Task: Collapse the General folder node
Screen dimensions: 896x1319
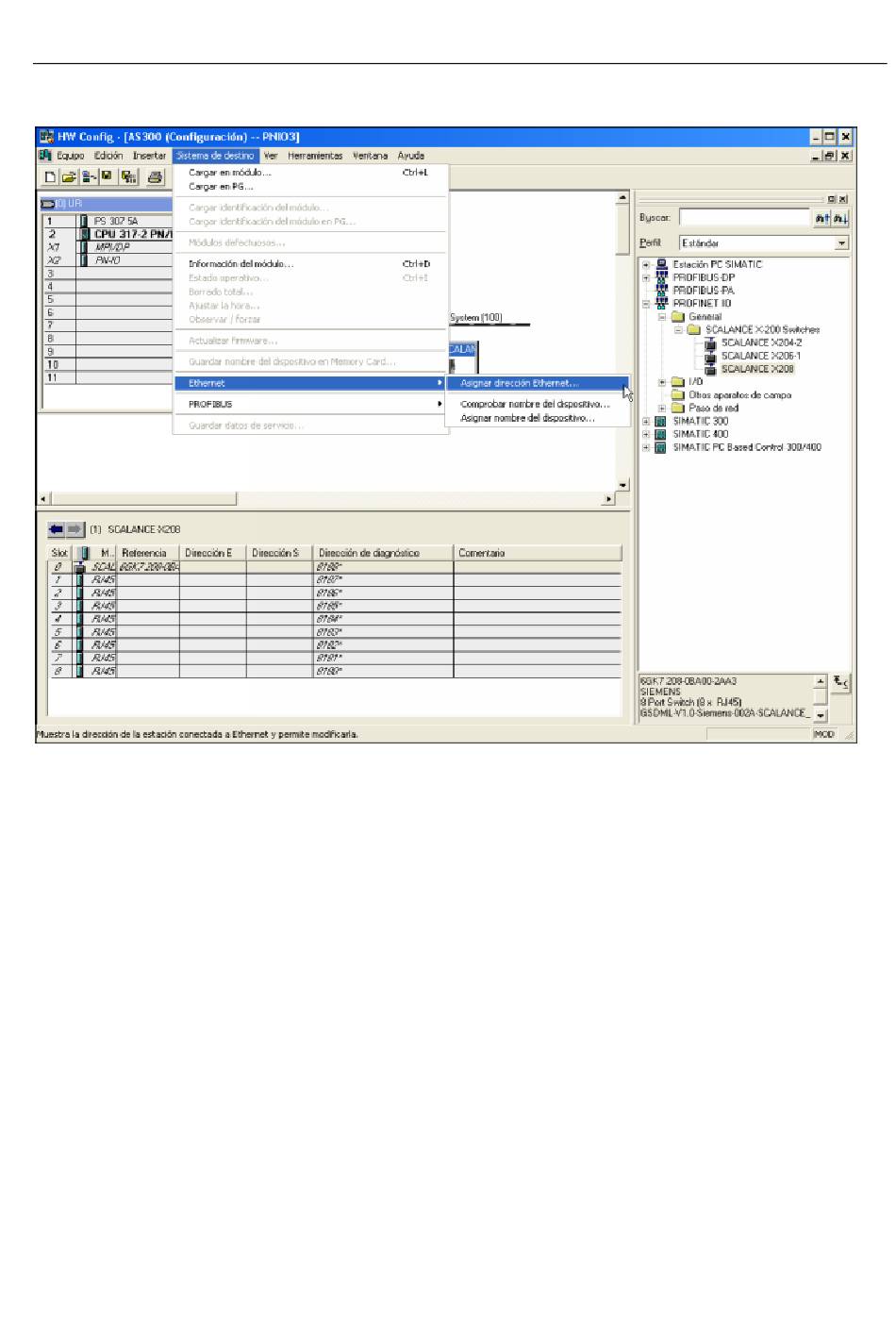Action: (x=662, y=317)
